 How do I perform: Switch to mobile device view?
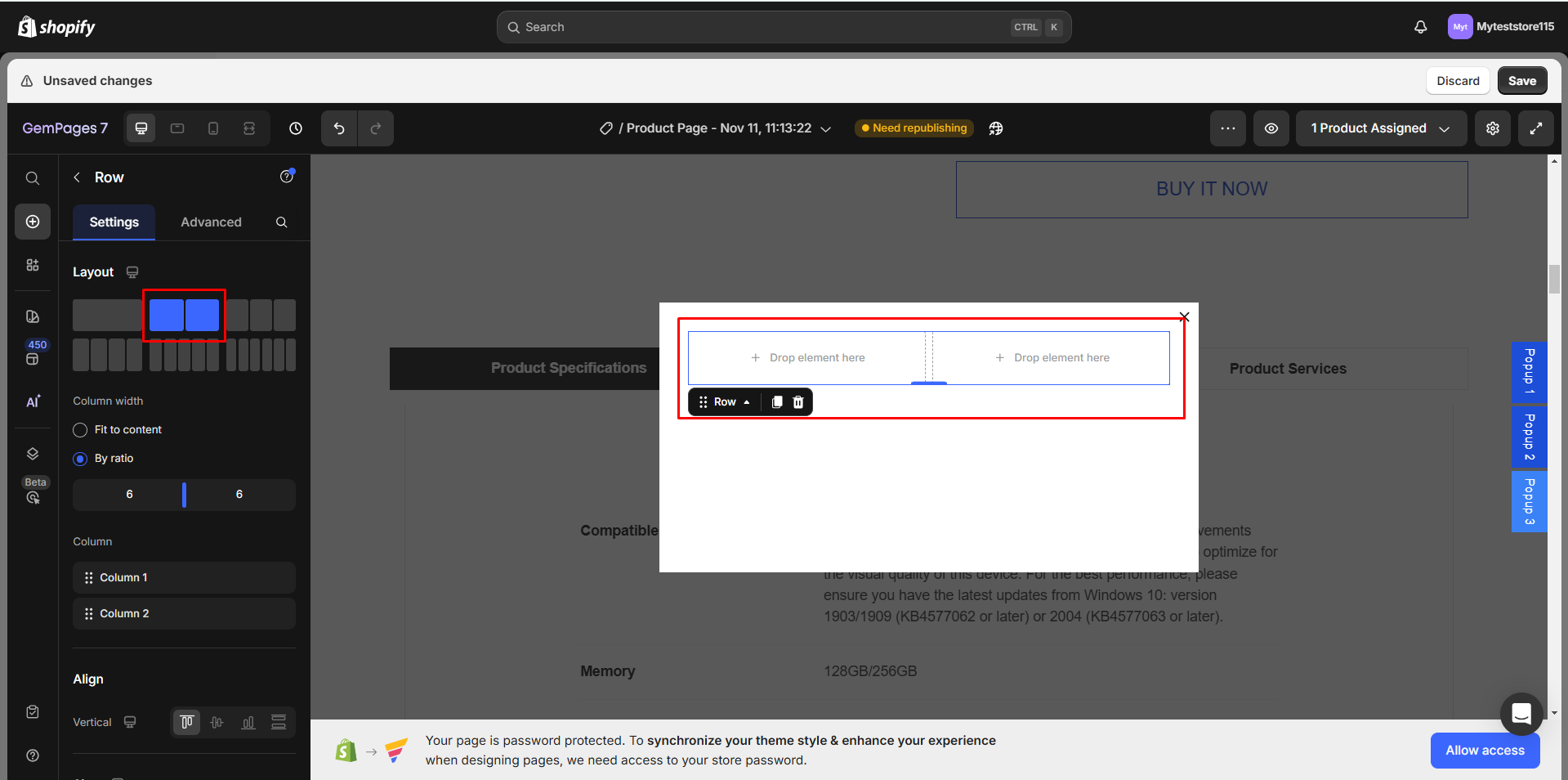(213, 128)
